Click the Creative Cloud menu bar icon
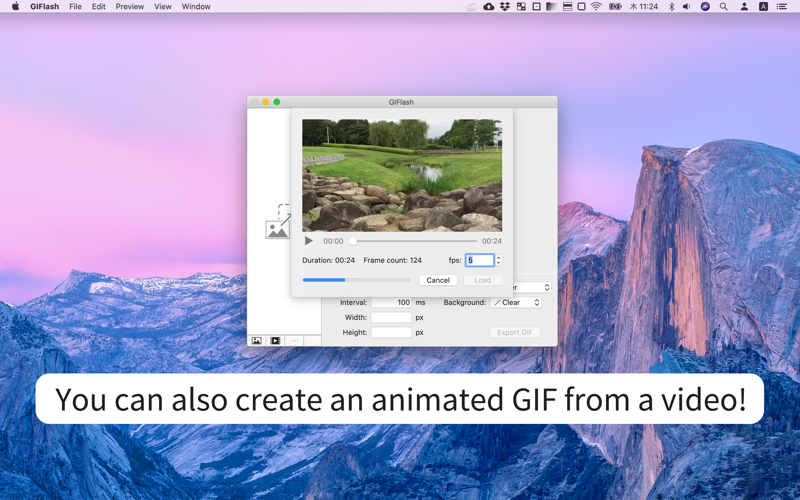Viewport: 800px width, 500px height. 472,7
